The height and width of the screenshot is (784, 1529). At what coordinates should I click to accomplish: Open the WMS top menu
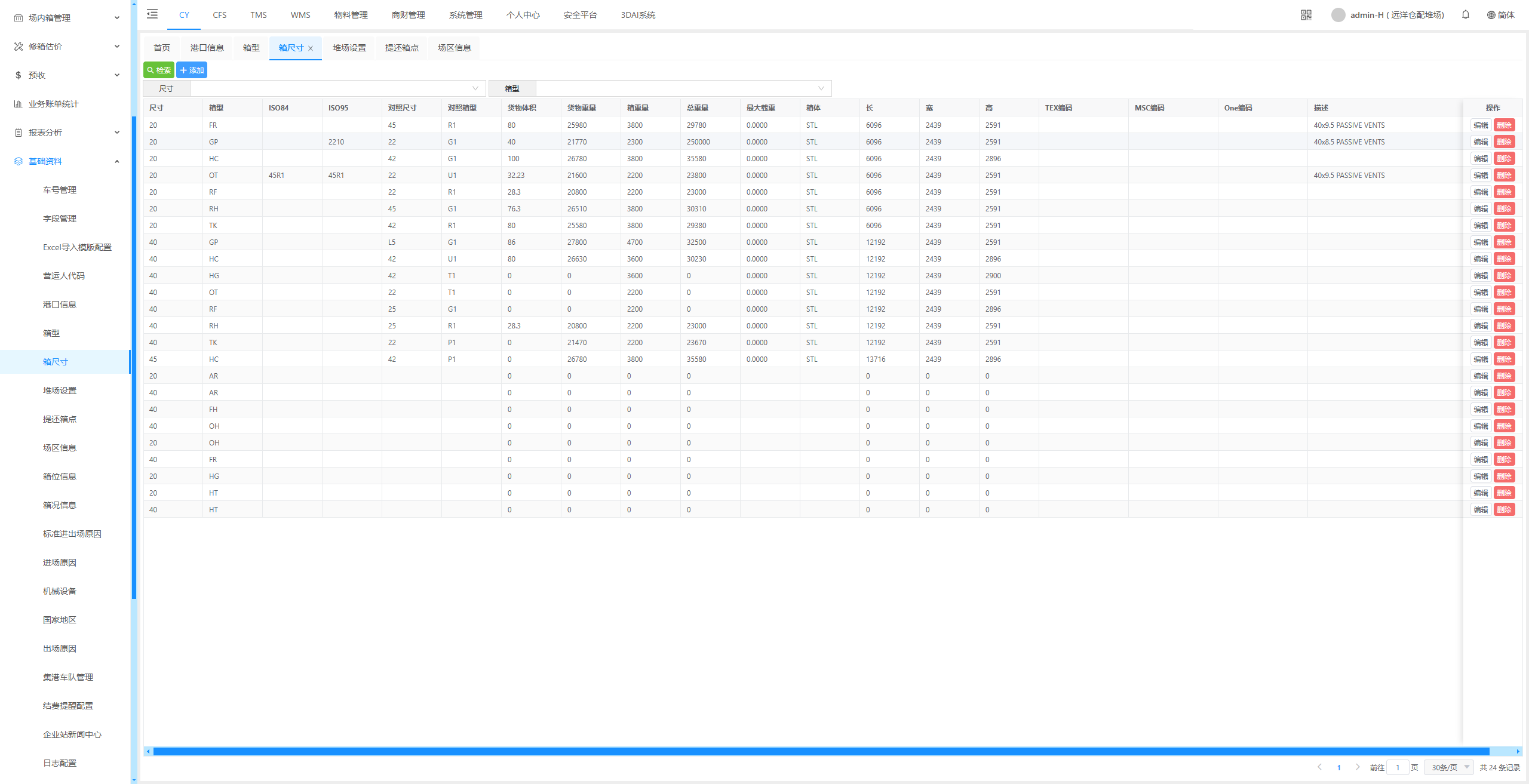click(x=300, y=15)
